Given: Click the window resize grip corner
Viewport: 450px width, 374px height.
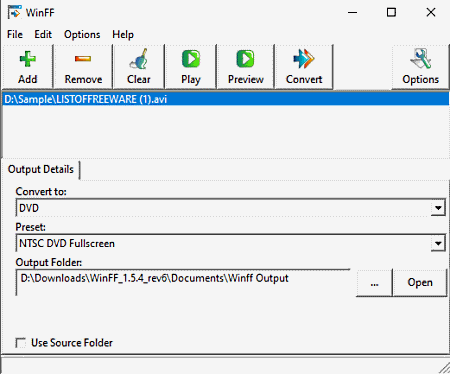Looking at the screenshot, I should [x=444, y=368].
